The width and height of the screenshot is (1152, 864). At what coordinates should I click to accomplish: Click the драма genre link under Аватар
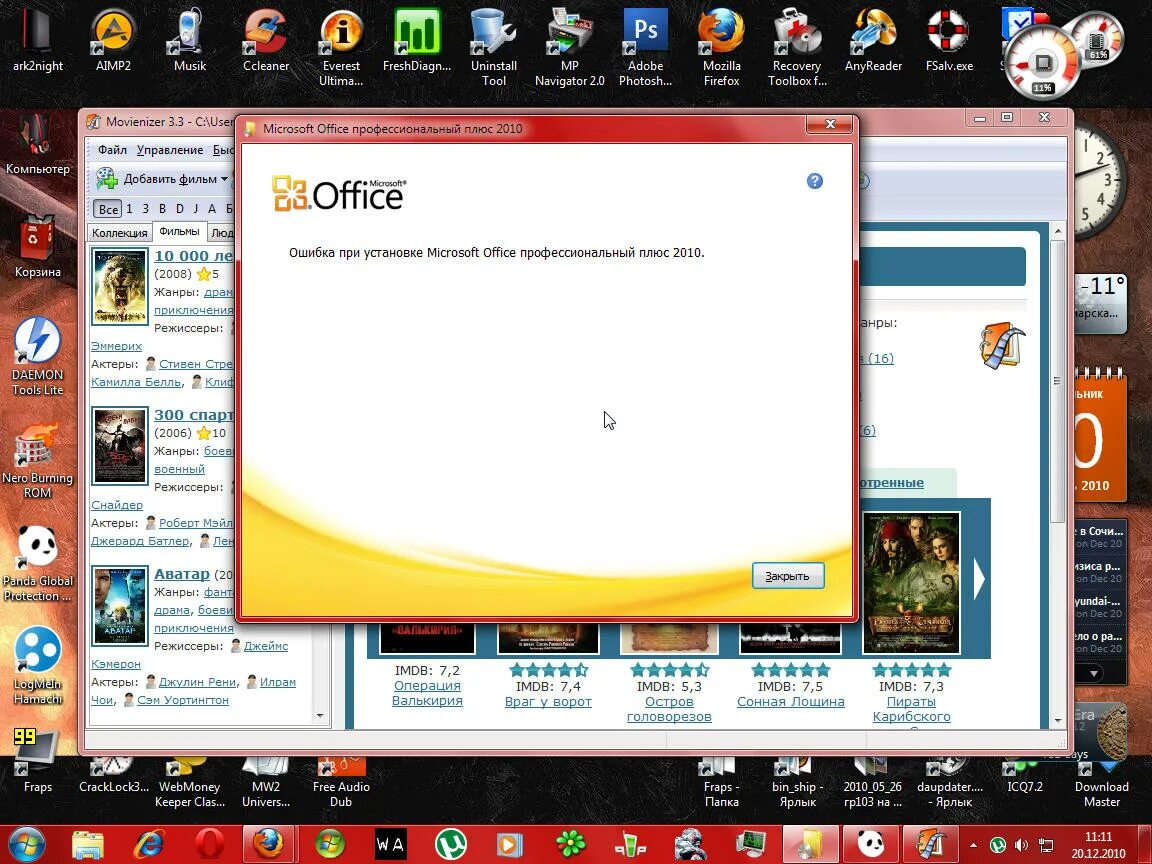point(172,610)
